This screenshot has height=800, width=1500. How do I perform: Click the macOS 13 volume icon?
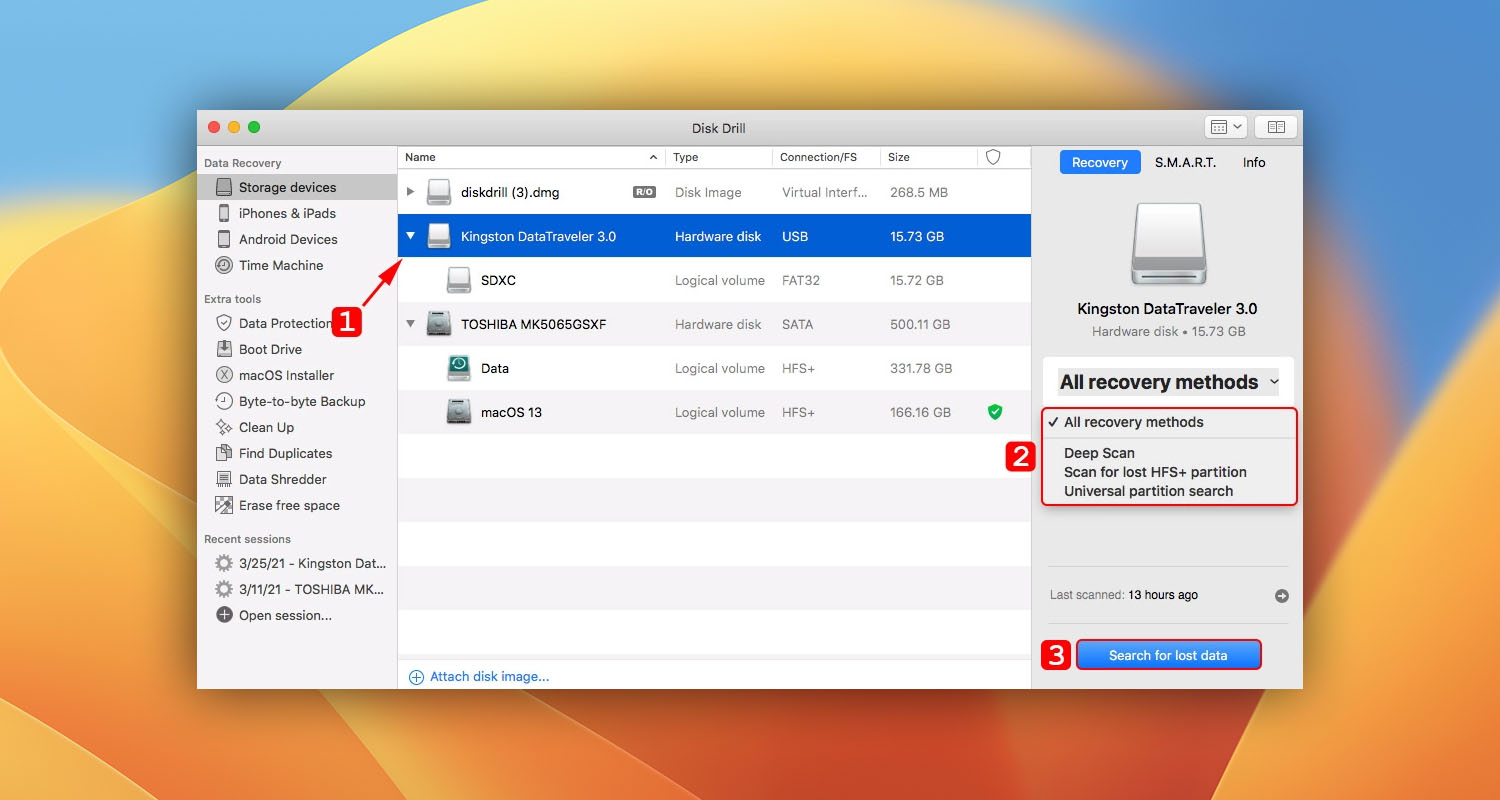coord(459,412)
